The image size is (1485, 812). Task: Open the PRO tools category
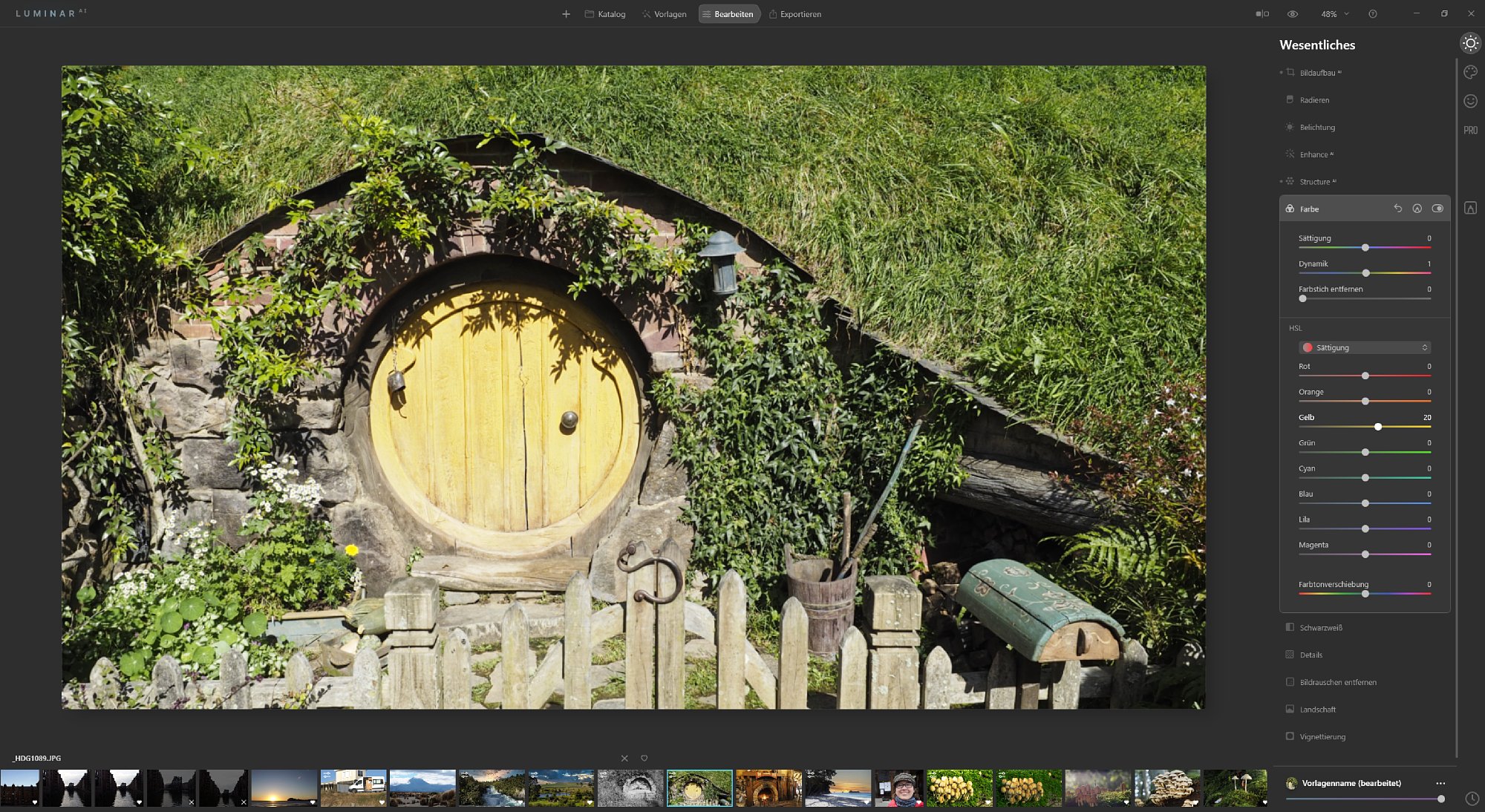click(x=1470, y=130)
